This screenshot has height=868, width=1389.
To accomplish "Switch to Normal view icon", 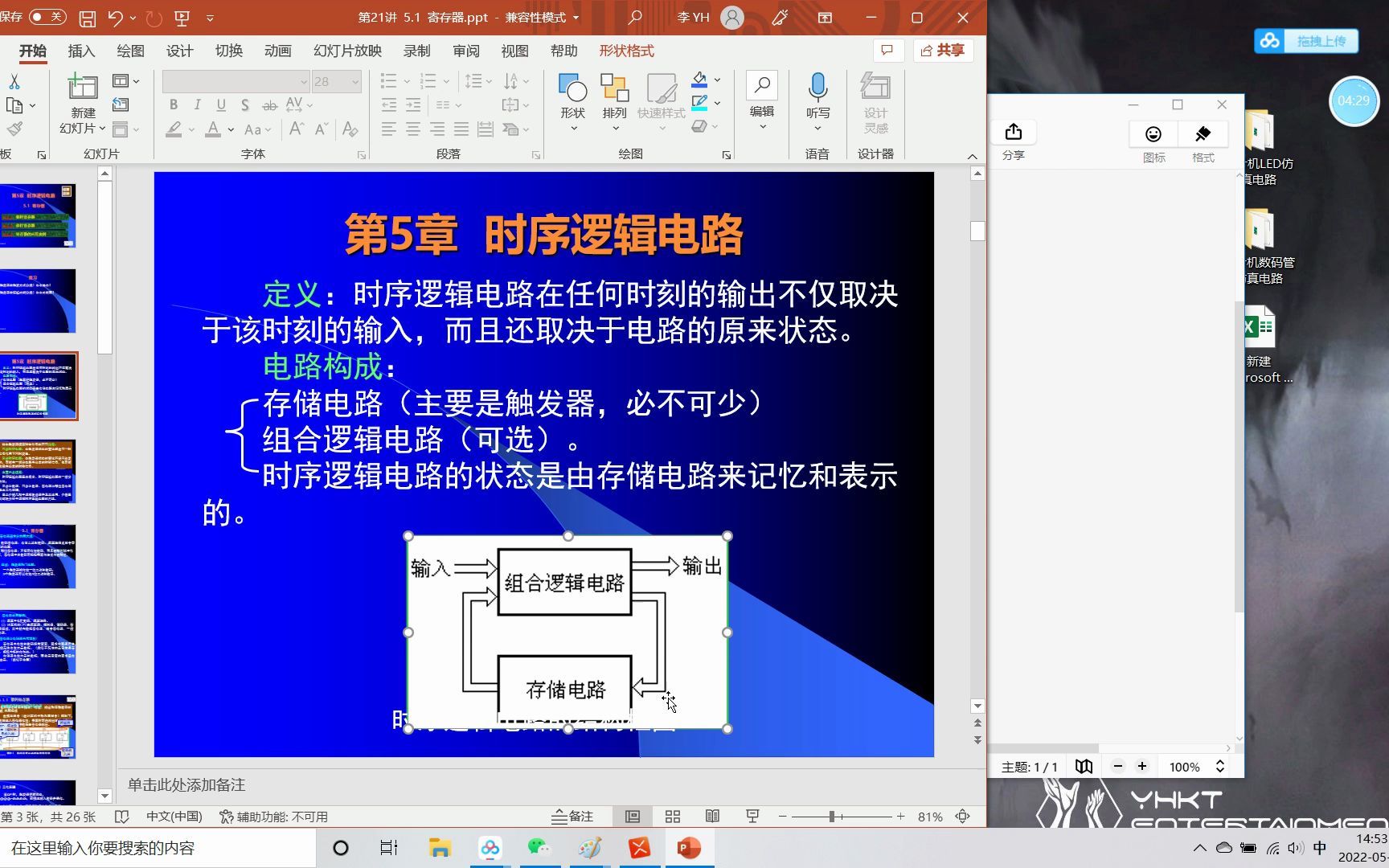I will pyautogui.click(x=633, y=817).
